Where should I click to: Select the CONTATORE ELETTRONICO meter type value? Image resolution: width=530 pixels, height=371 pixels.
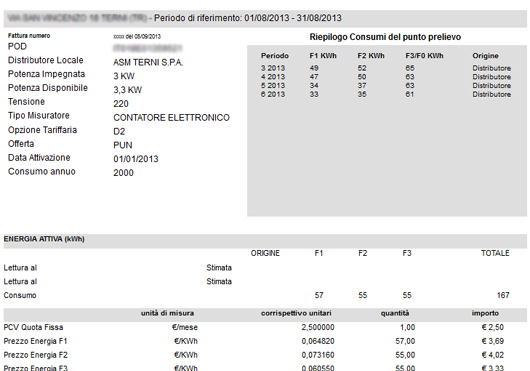pyautogui.click(x=171, y=118)
